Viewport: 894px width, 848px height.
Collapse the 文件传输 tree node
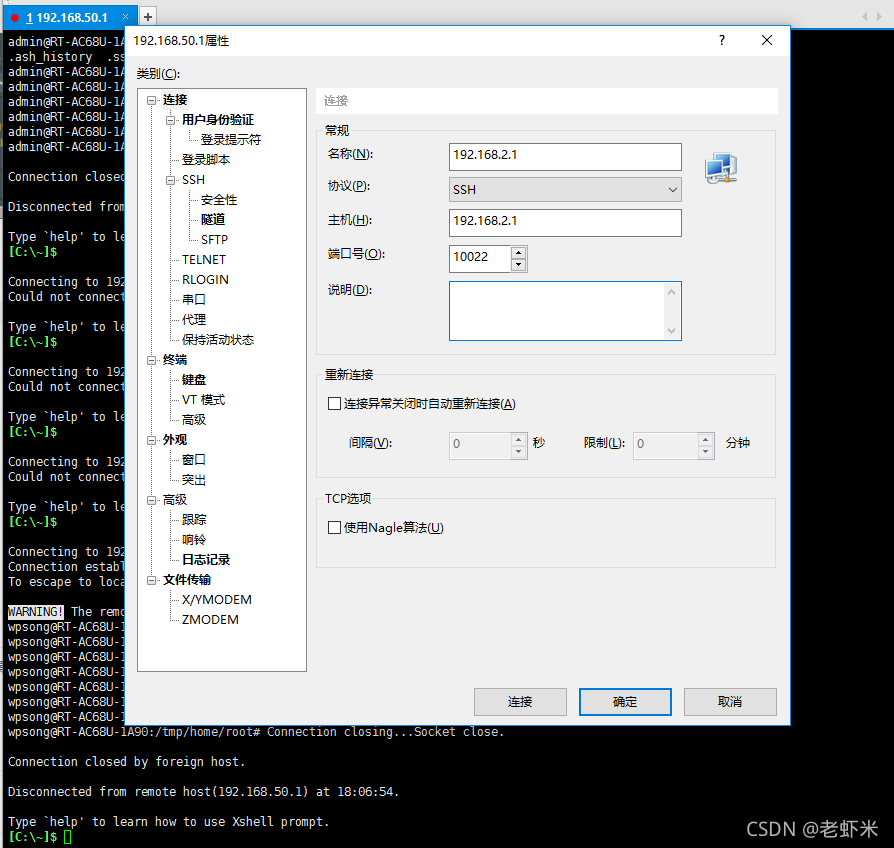coord(152,581)
